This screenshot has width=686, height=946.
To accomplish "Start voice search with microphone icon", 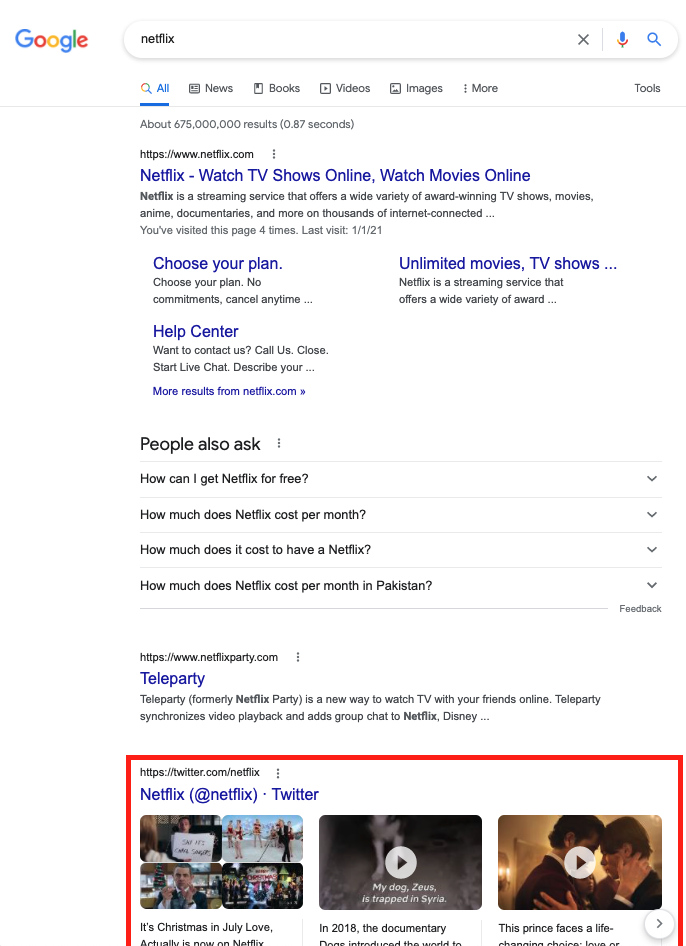I will (x=622, y=39).
